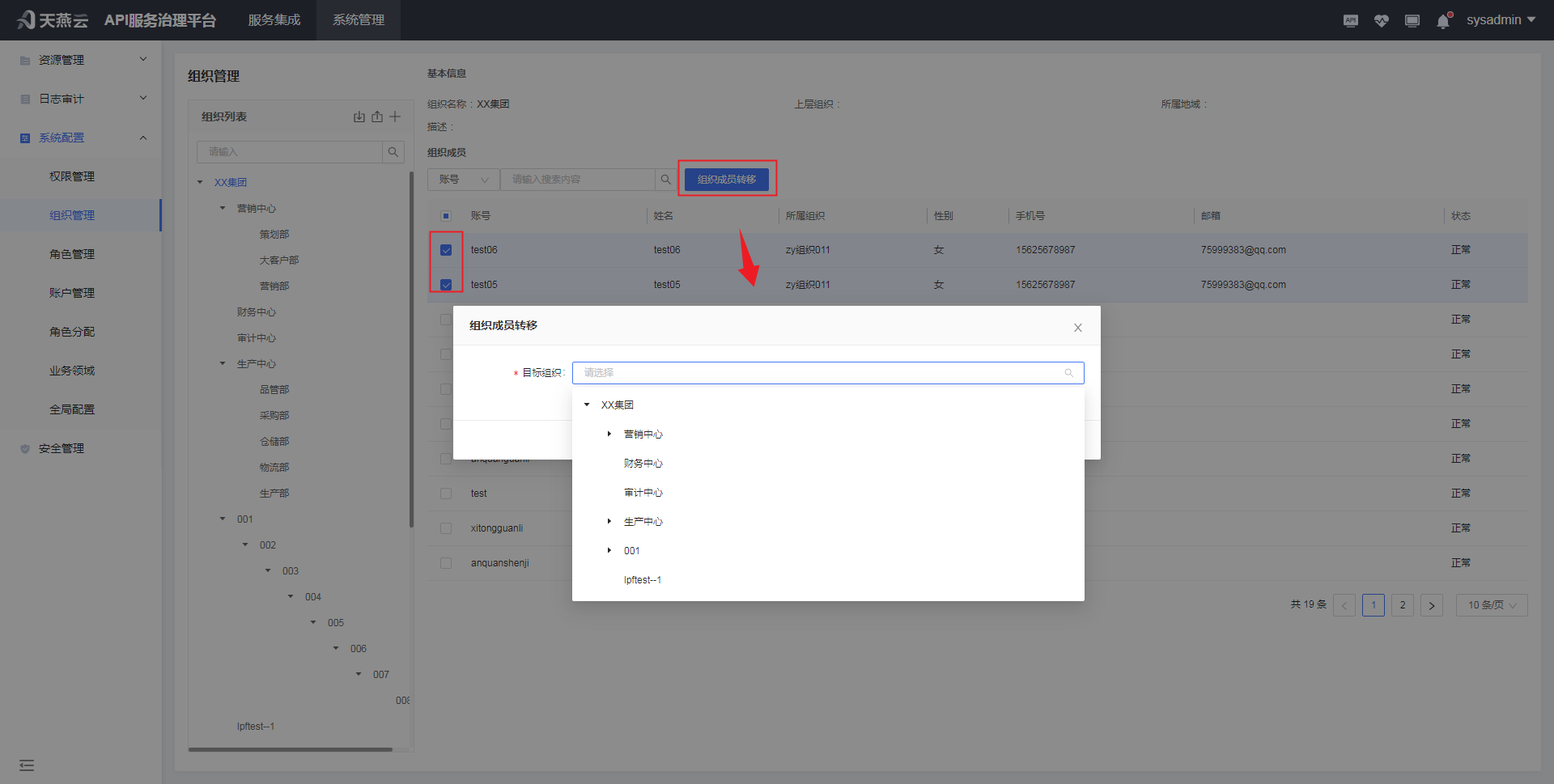This screenshot has width=1554, height=784.
Task: Close the 组织成员转移 dialog
Action: 1077,328
